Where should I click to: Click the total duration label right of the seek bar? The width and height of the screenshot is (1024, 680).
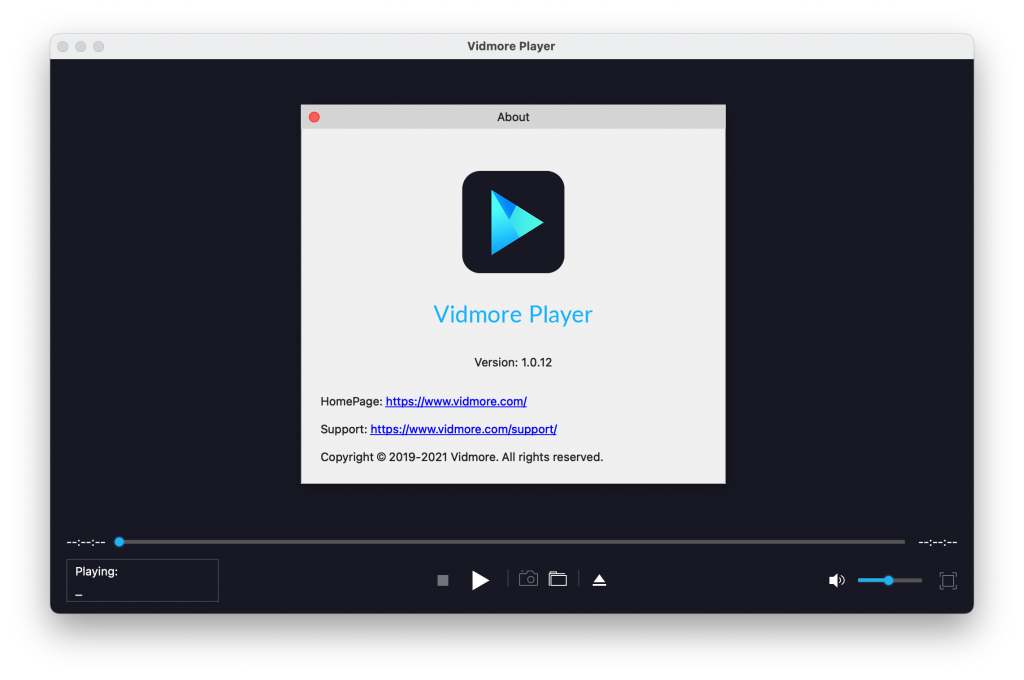(938, 542)
